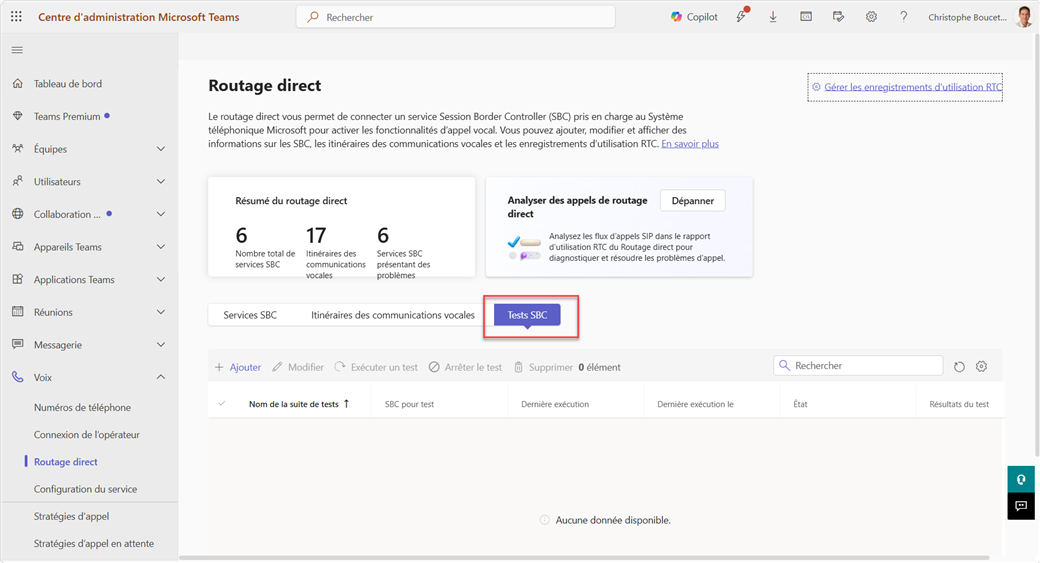Click Ajouter to add a test

238,367
